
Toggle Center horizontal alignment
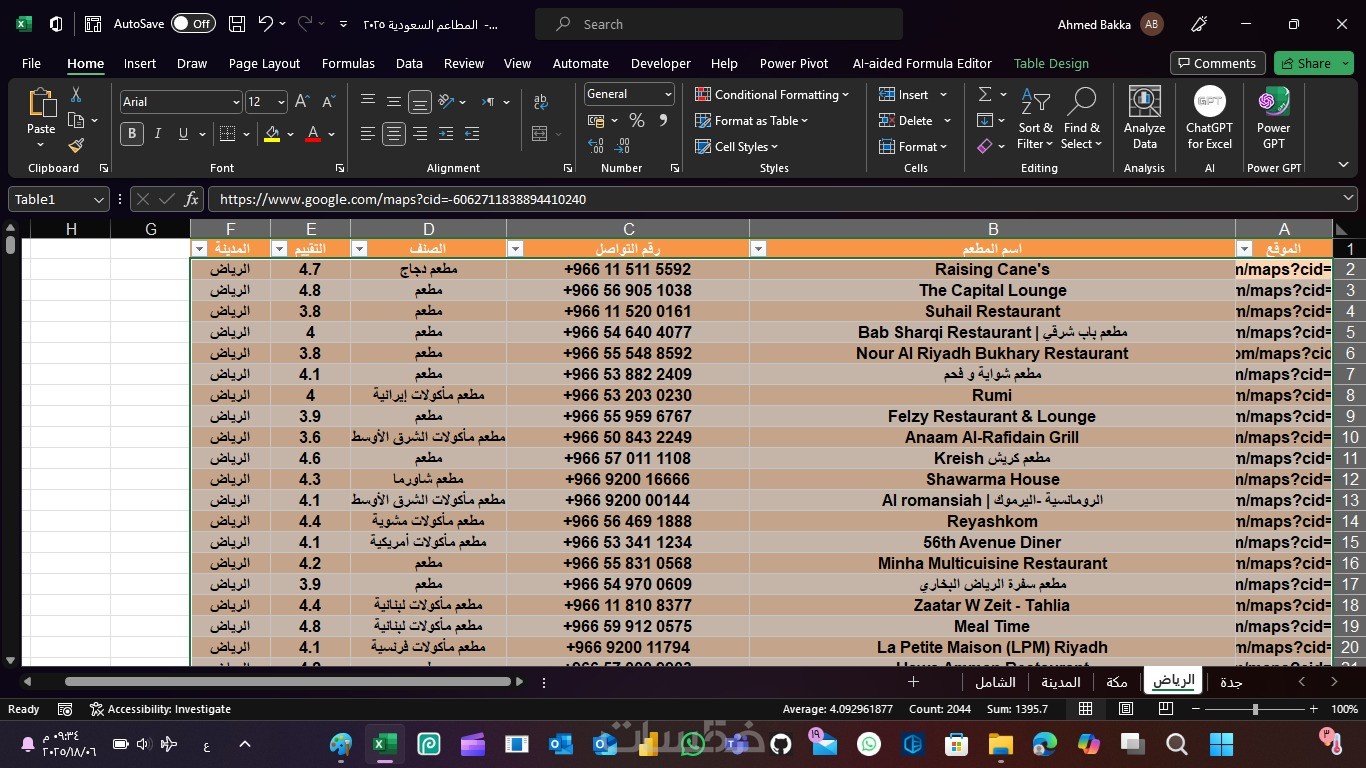click(394, 133)
